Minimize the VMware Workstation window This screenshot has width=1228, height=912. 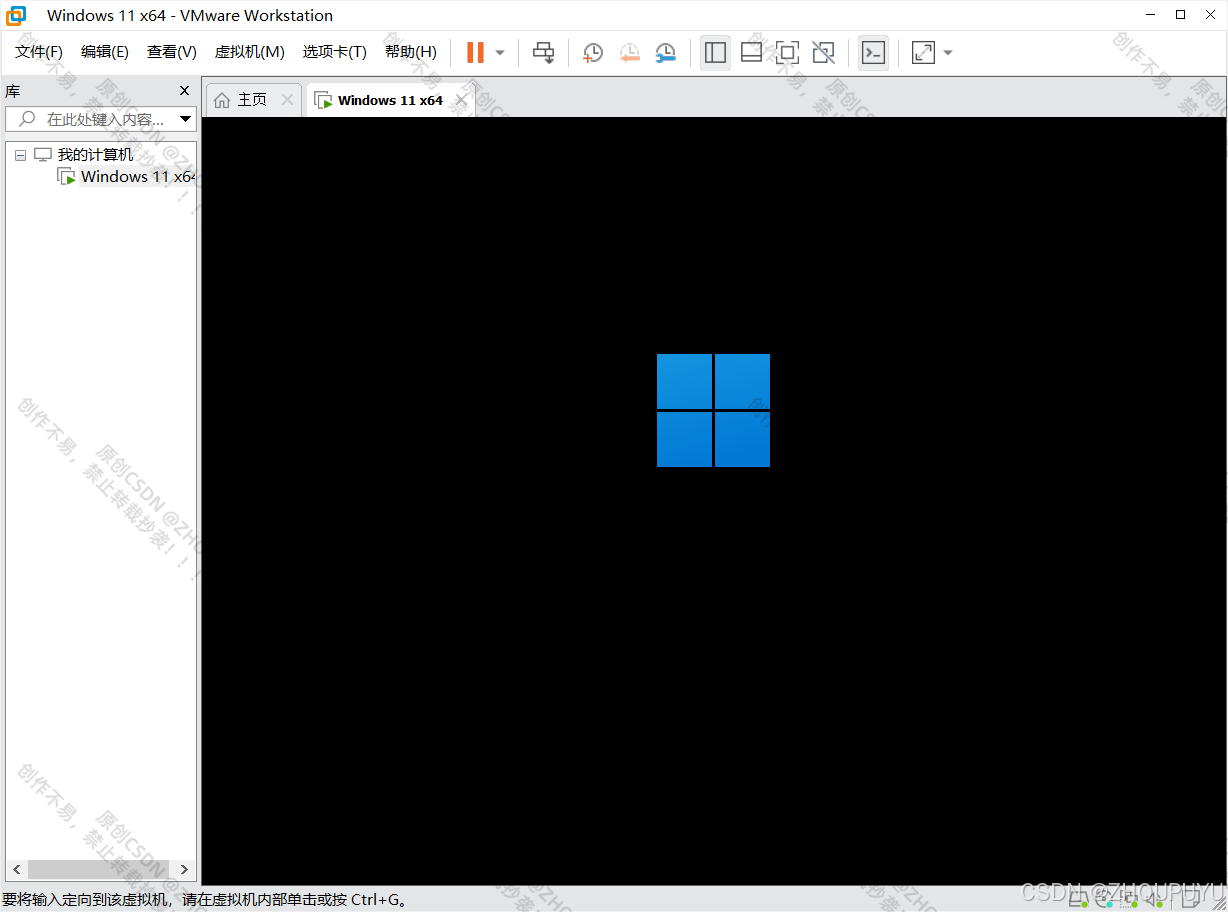pos(1150,15)
